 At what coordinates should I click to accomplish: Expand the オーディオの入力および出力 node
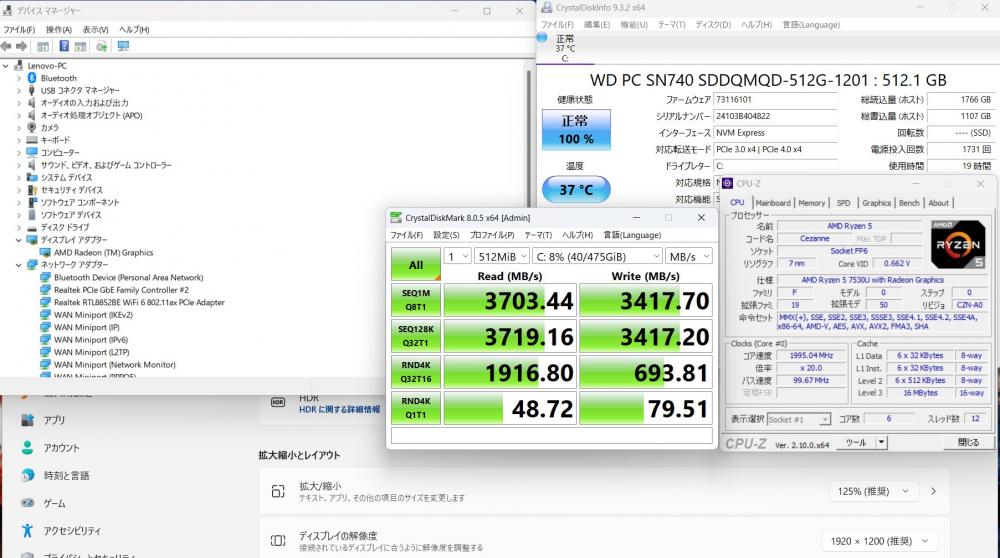coord(18,103)
